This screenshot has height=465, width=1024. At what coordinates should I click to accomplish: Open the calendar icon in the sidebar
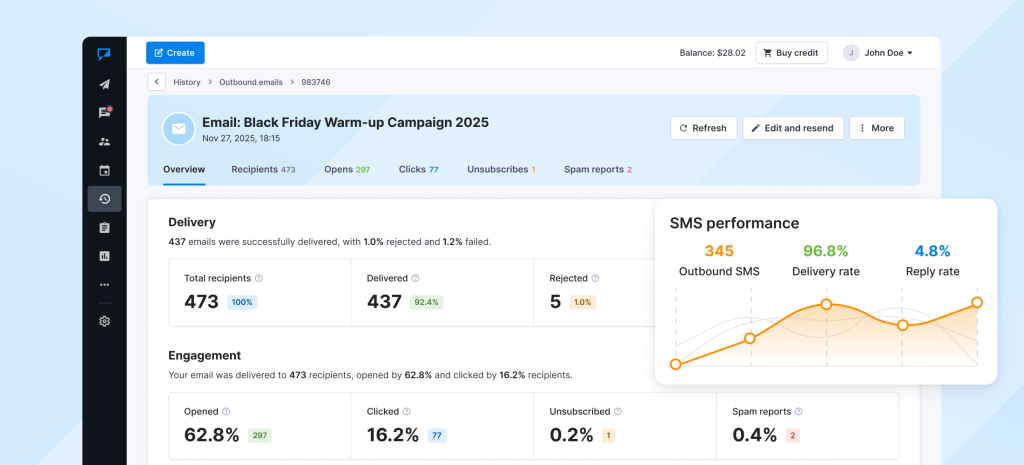point(104,170)
